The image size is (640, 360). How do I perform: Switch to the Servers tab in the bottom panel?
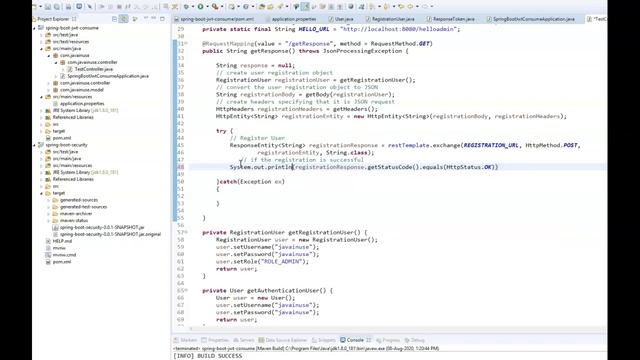point(244,340)
